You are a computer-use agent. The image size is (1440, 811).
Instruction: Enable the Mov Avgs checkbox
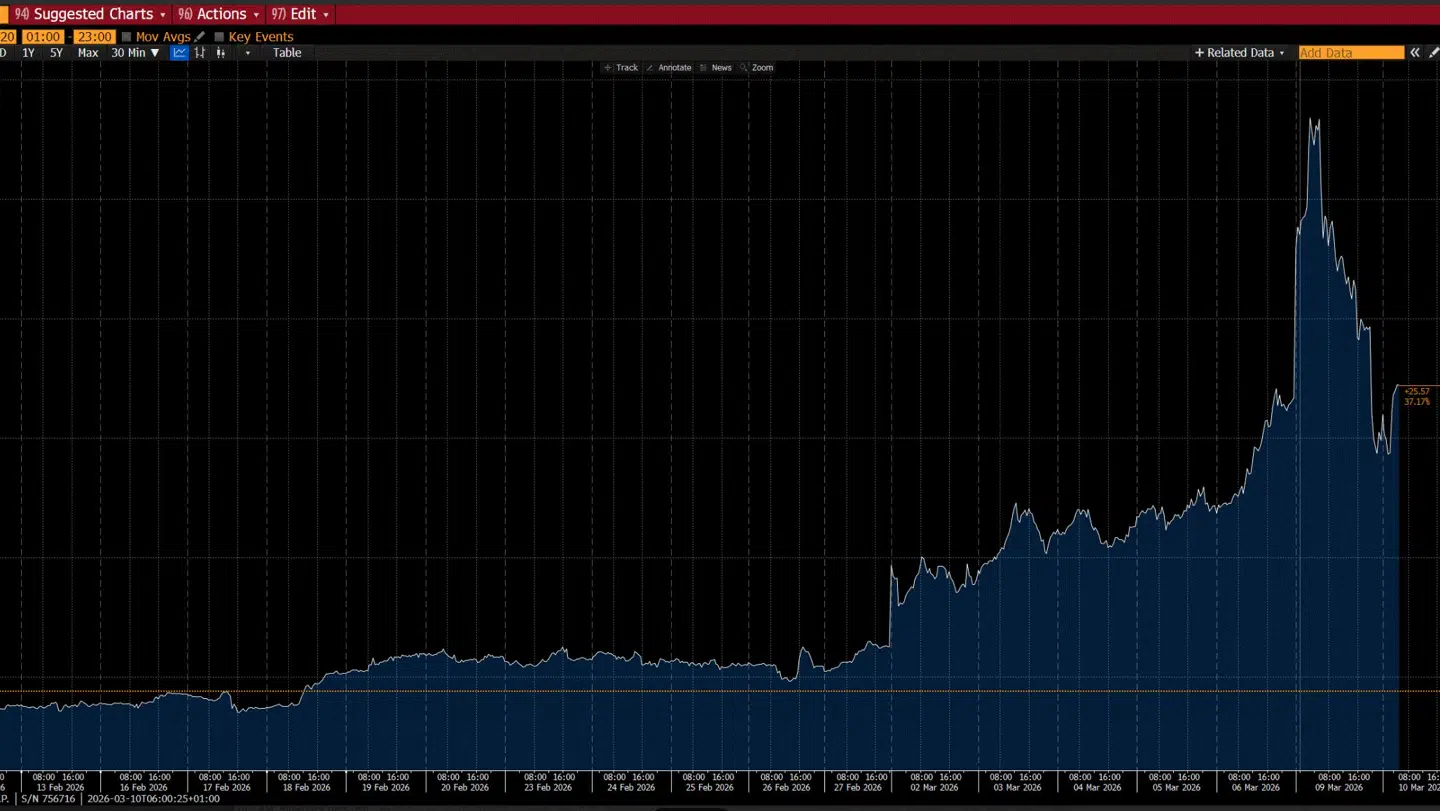click(126, 37)
